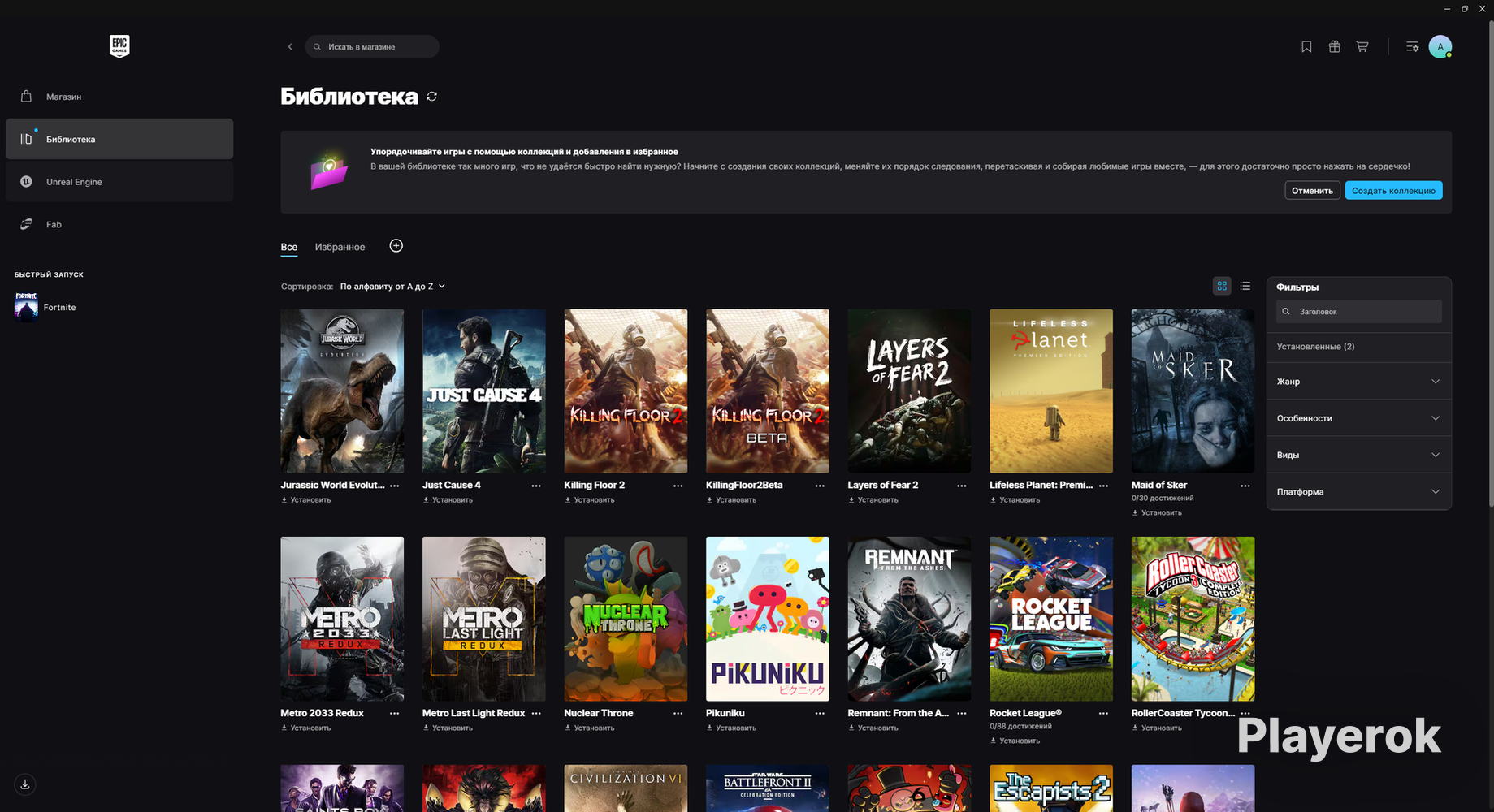This screenshot has height=812, width=1494.
Task: Open the gift redemption icon
Action: tap(1334, 47)
